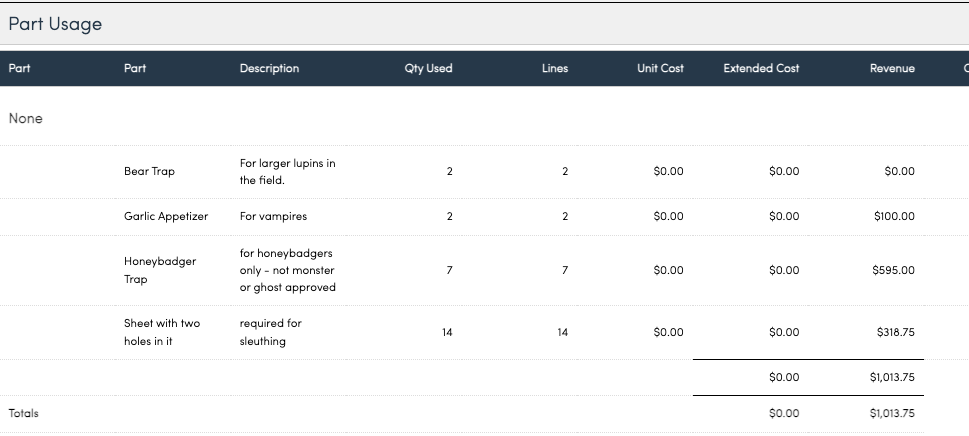This screenshot has height=436, width=969.
Task: Open the Garlic Appetizer part
Action: point(165,216)
